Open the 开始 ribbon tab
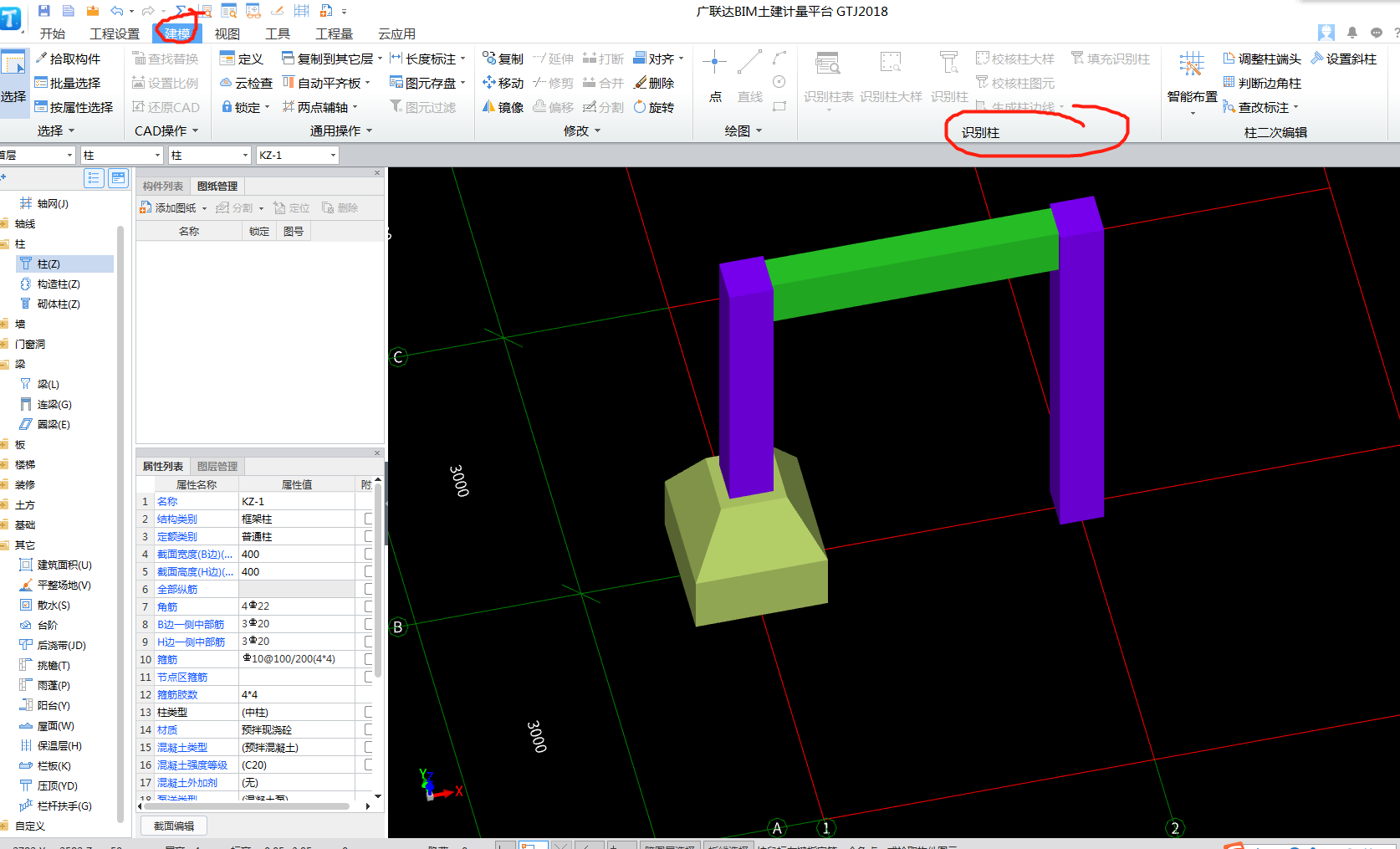Image resolution: width=1400 pixels, height=849 pixels. 53,33
